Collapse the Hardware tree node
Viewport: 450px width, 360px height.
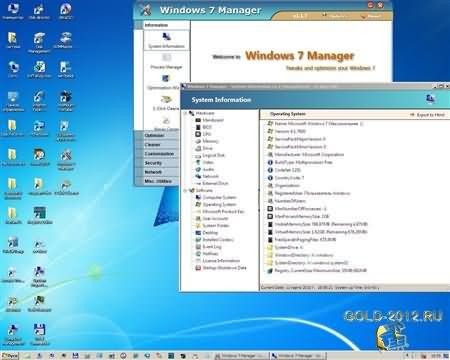(x=185, y=113)
